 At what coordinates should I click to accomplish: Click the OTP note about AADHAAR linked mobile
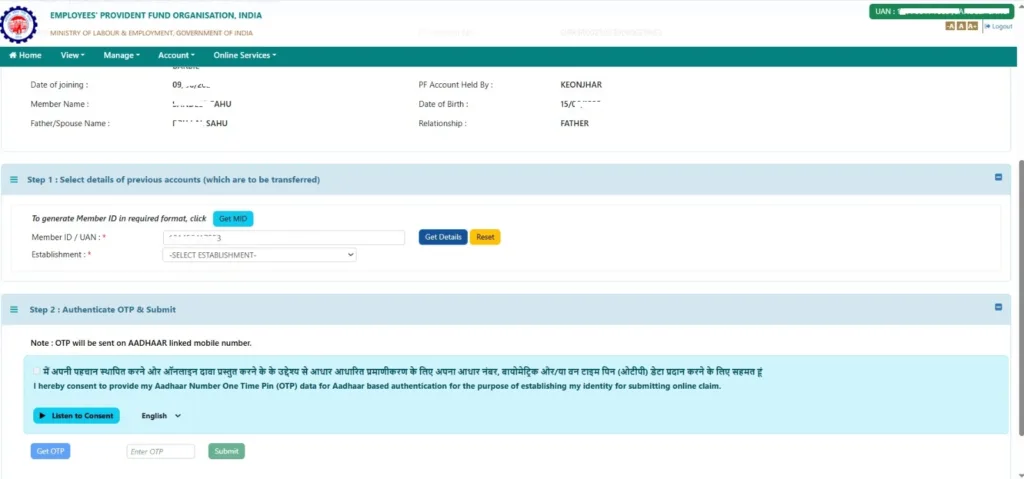coord(141,343)
